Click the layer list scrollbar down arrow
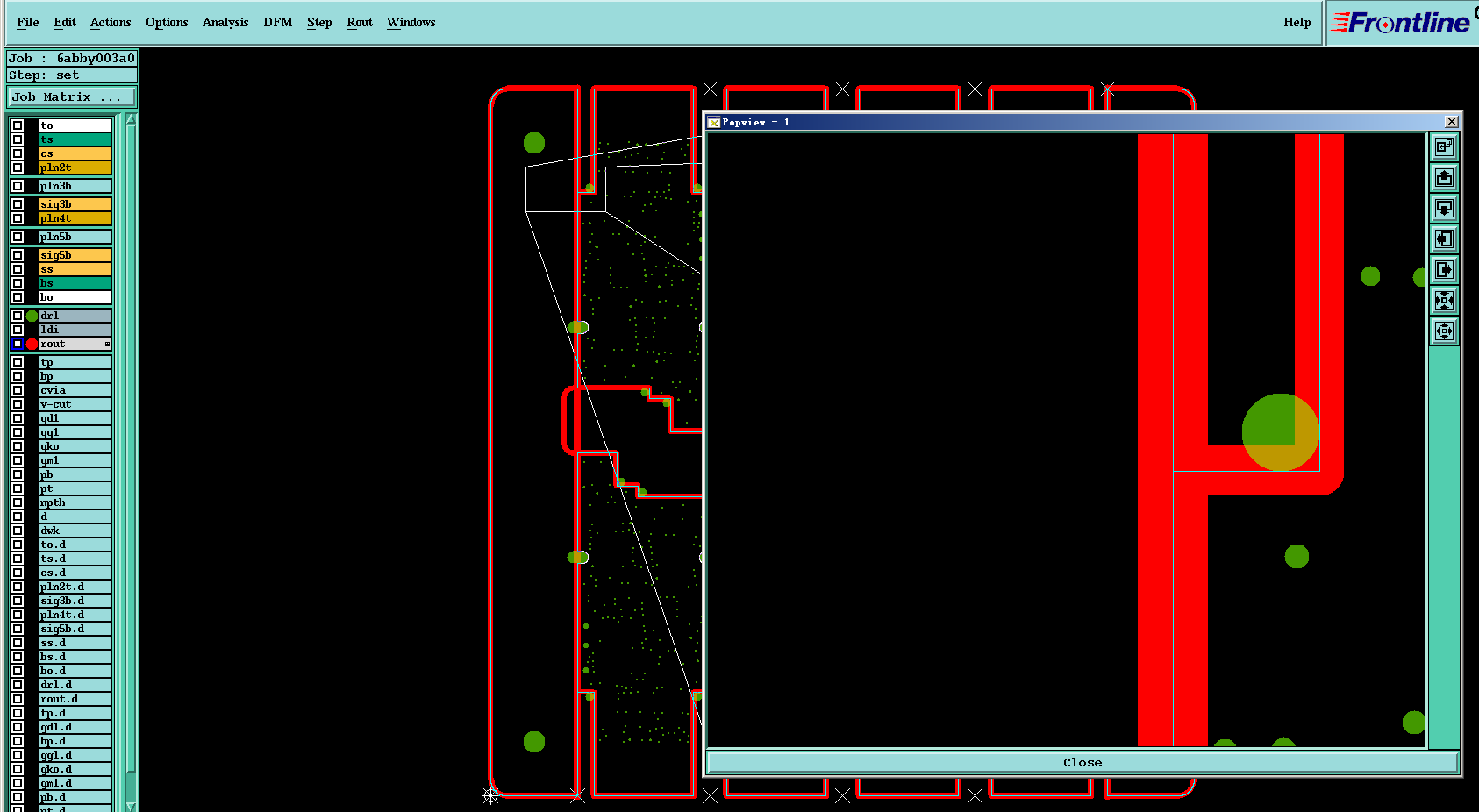The width and height of the screenshot is (1479, 812). coord(131,806)
